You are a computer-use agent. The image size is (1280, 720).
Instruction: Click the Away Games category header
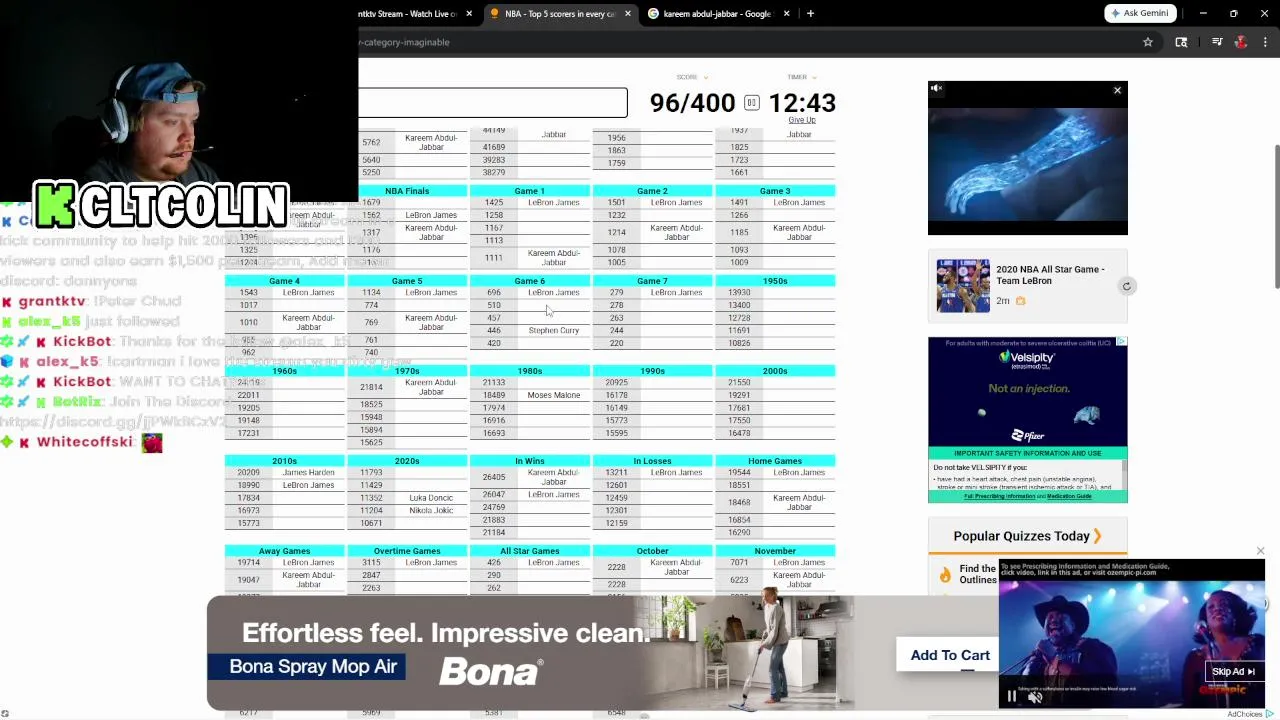tap(284, 551)
